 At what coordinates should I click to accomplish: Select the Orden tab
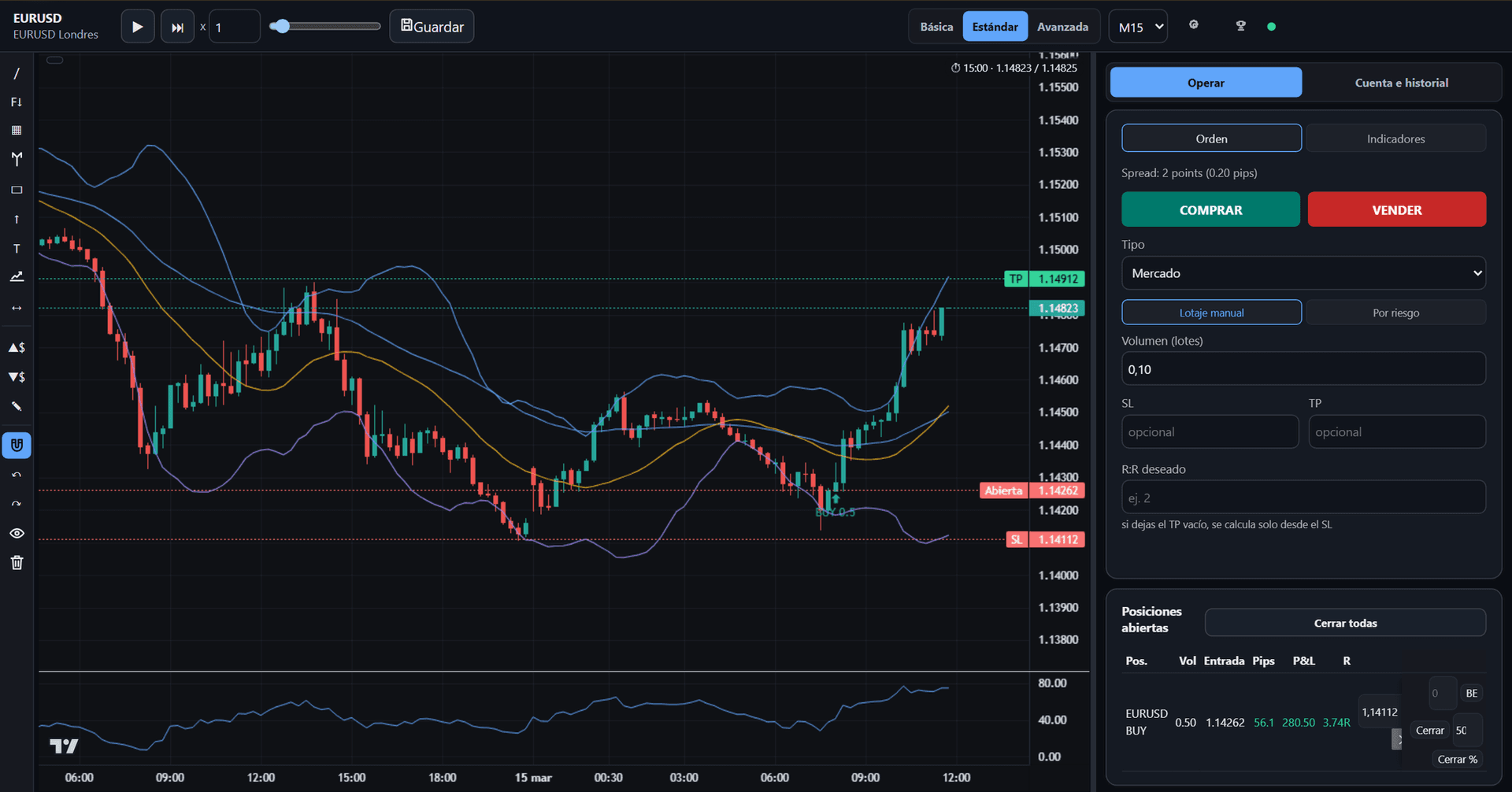[1211, 139]
